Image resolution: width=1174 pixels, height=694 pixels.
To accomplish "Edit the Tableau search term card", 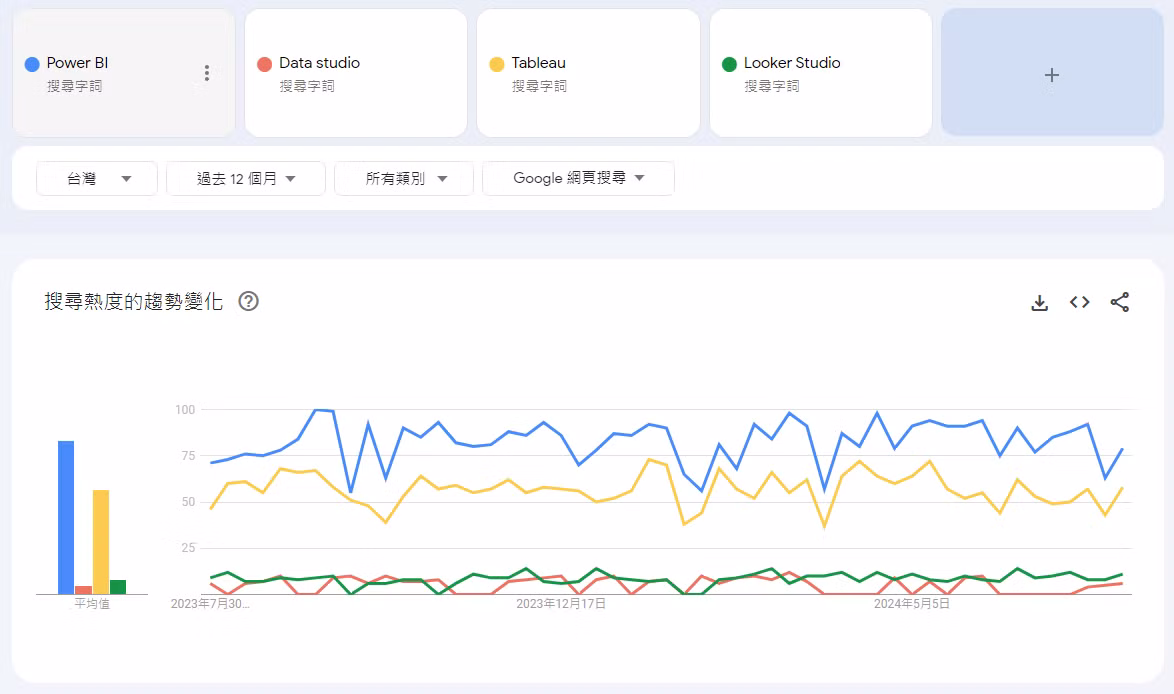I will click(588, 73).
